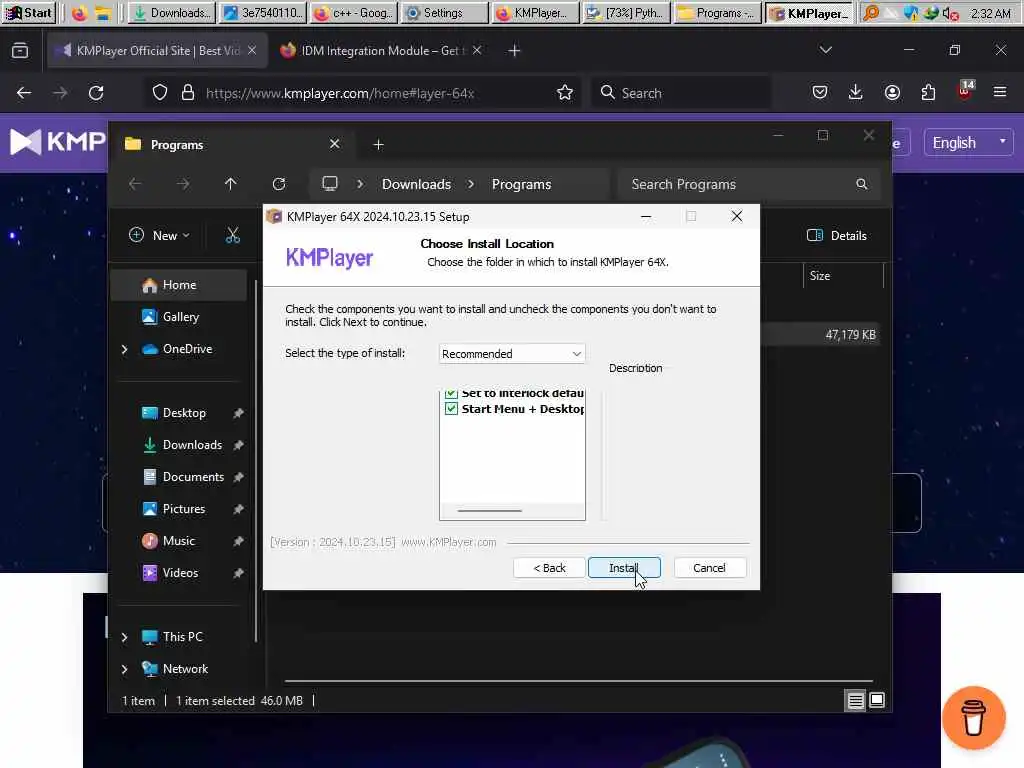
Task: Add a new Explorer tab
Action: [x=378, y=144]
